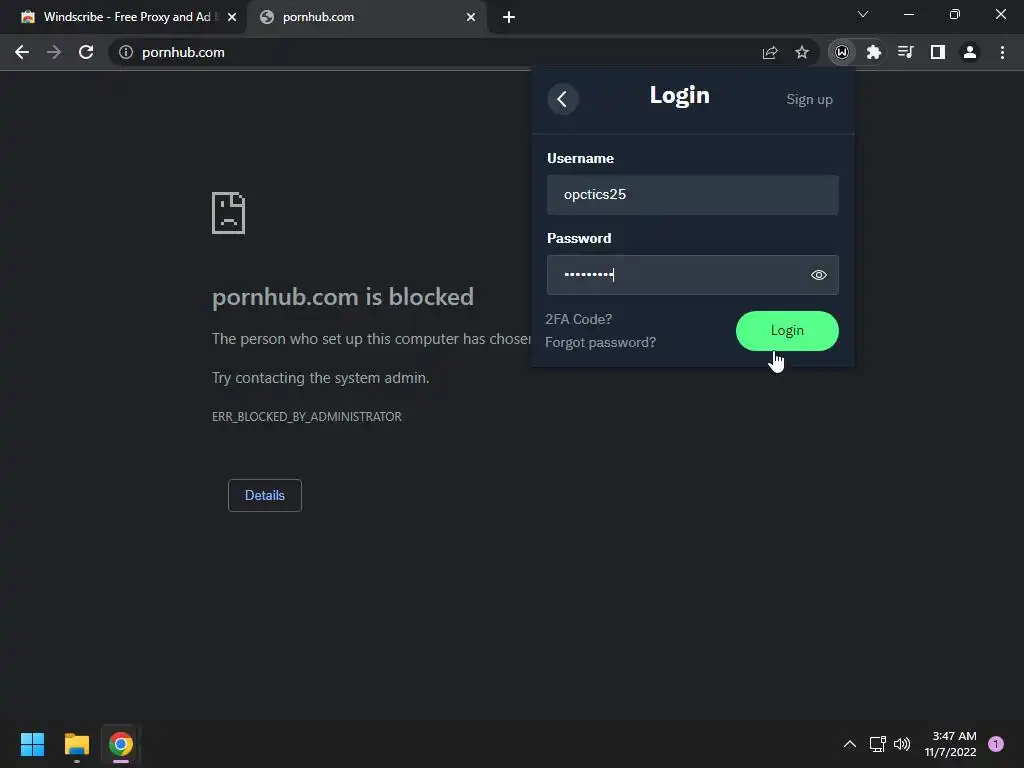Image resolution: width=1024 pixels, height=768 pixels.
Task: Toggle the browser side panel
Action: (x=937, y=52)
